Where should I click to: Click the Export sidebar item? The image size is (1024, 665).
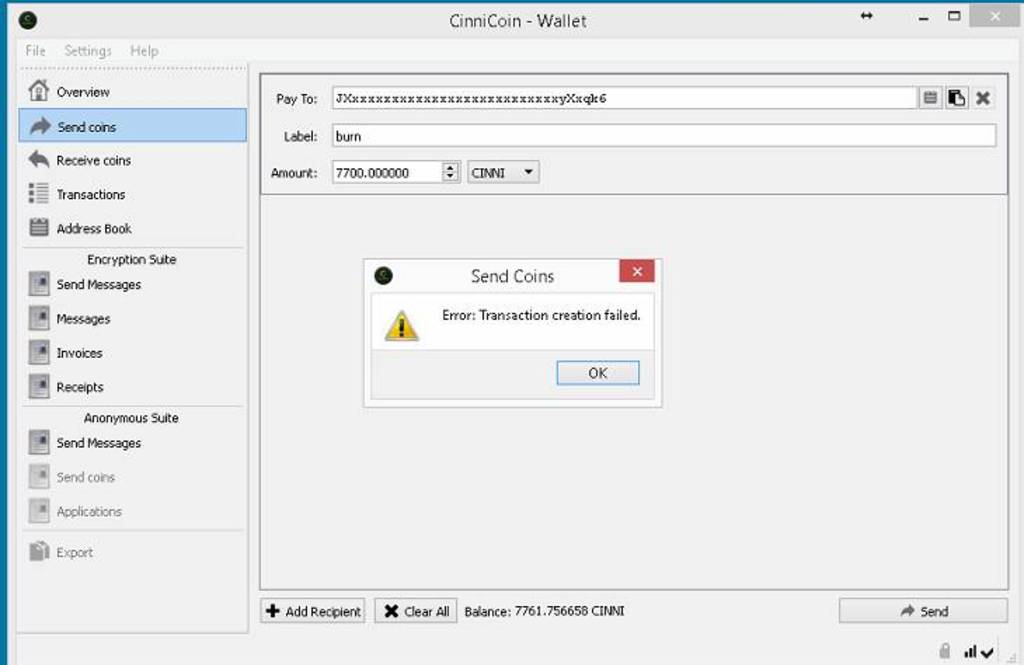click(133, 552)
